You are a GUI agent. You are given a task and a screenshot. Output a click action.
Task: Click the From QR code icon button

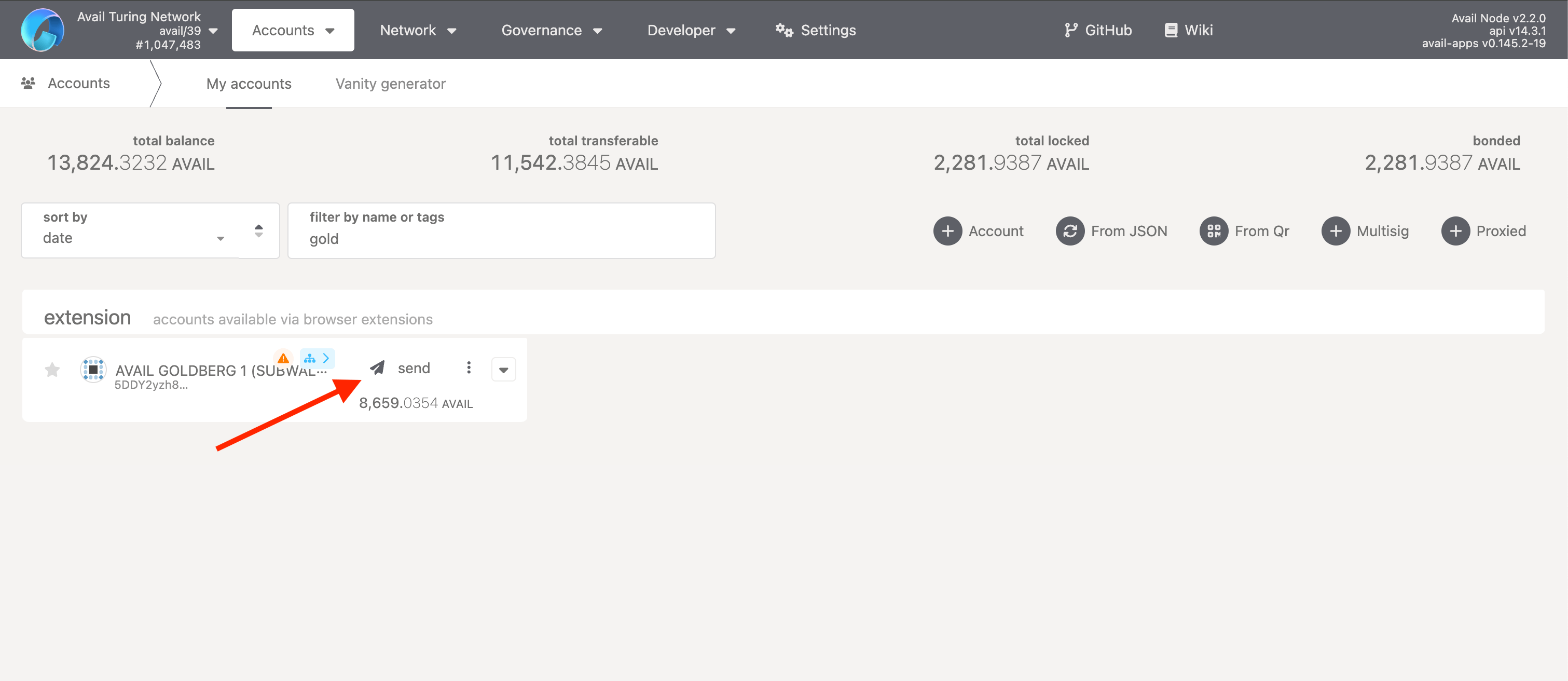pyautogui.click(x=1214, y=230)
